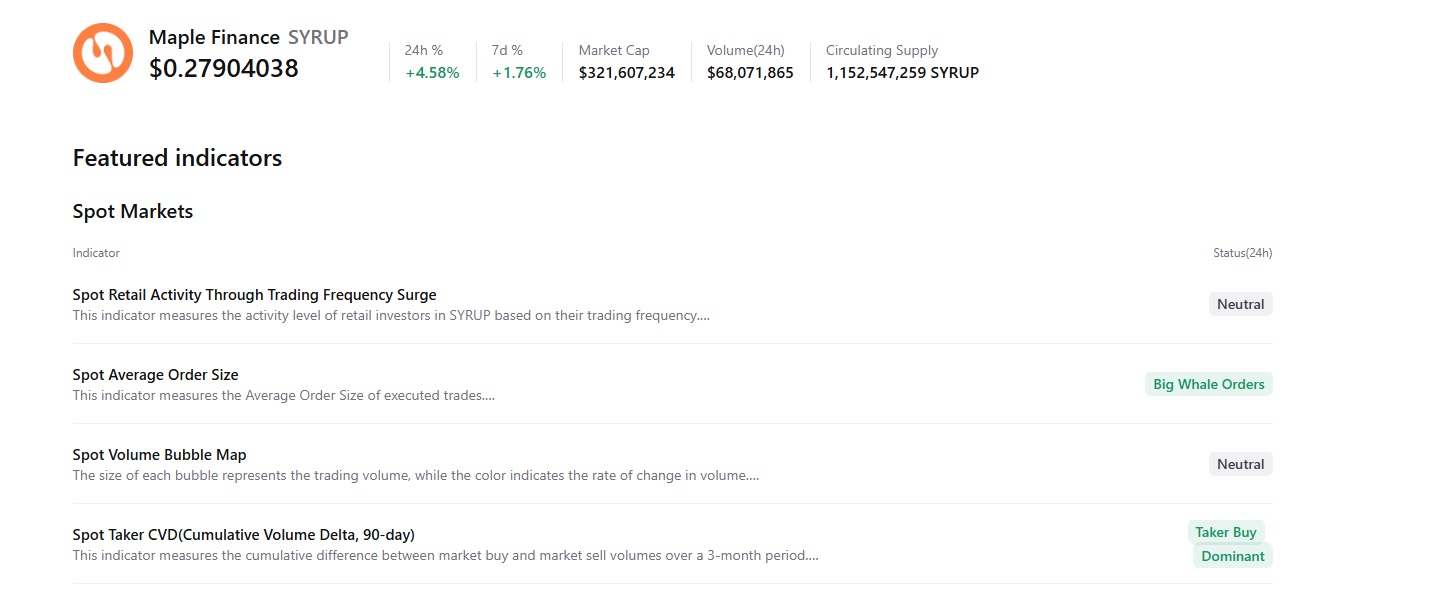Click the Big Whale Orders status badge
The image size is (1432, 594).
point(1208,383)
